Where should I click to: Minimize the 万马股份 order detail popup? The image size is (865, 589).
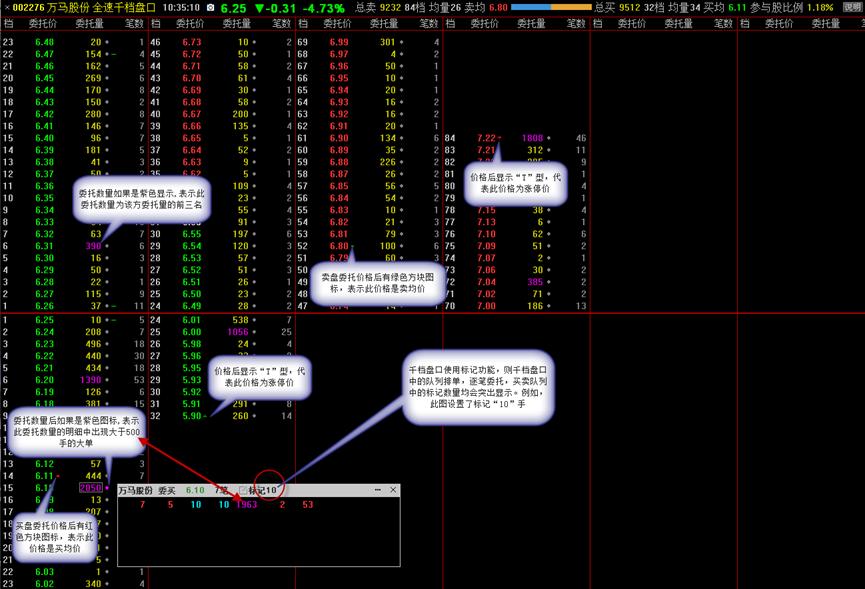(377, 490)
